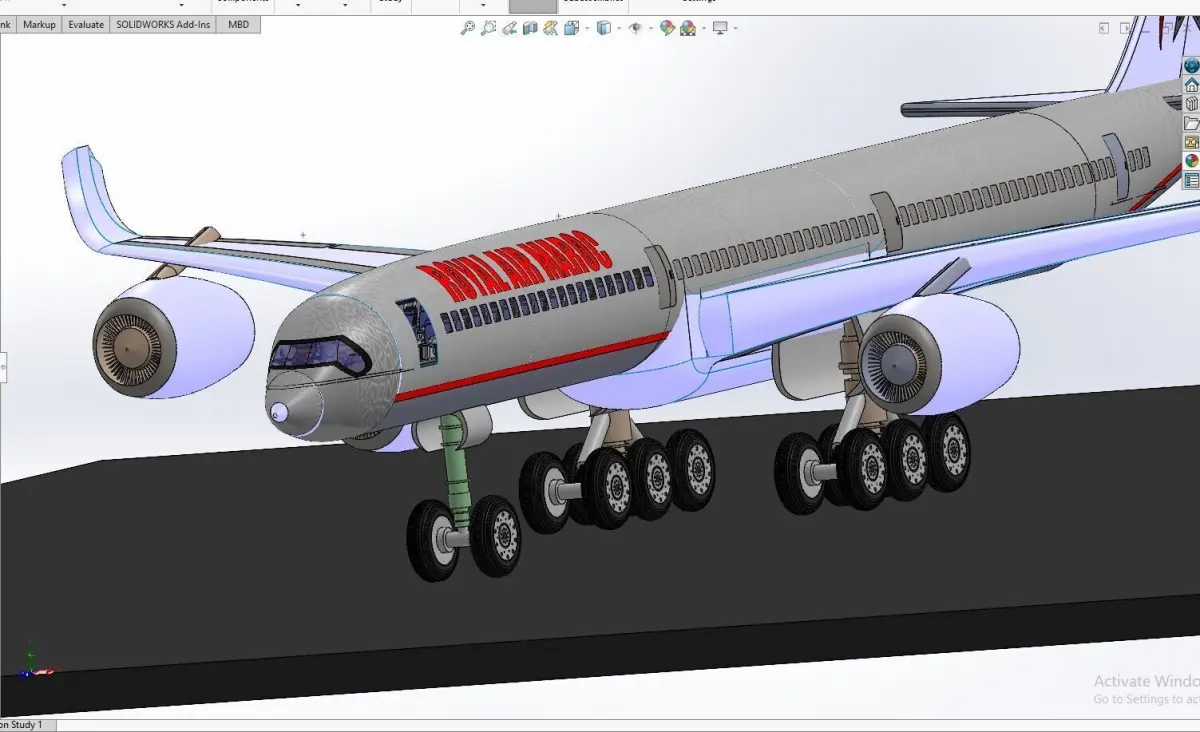Expand the View Settings dropdown arrow

[x=735, y=28]
